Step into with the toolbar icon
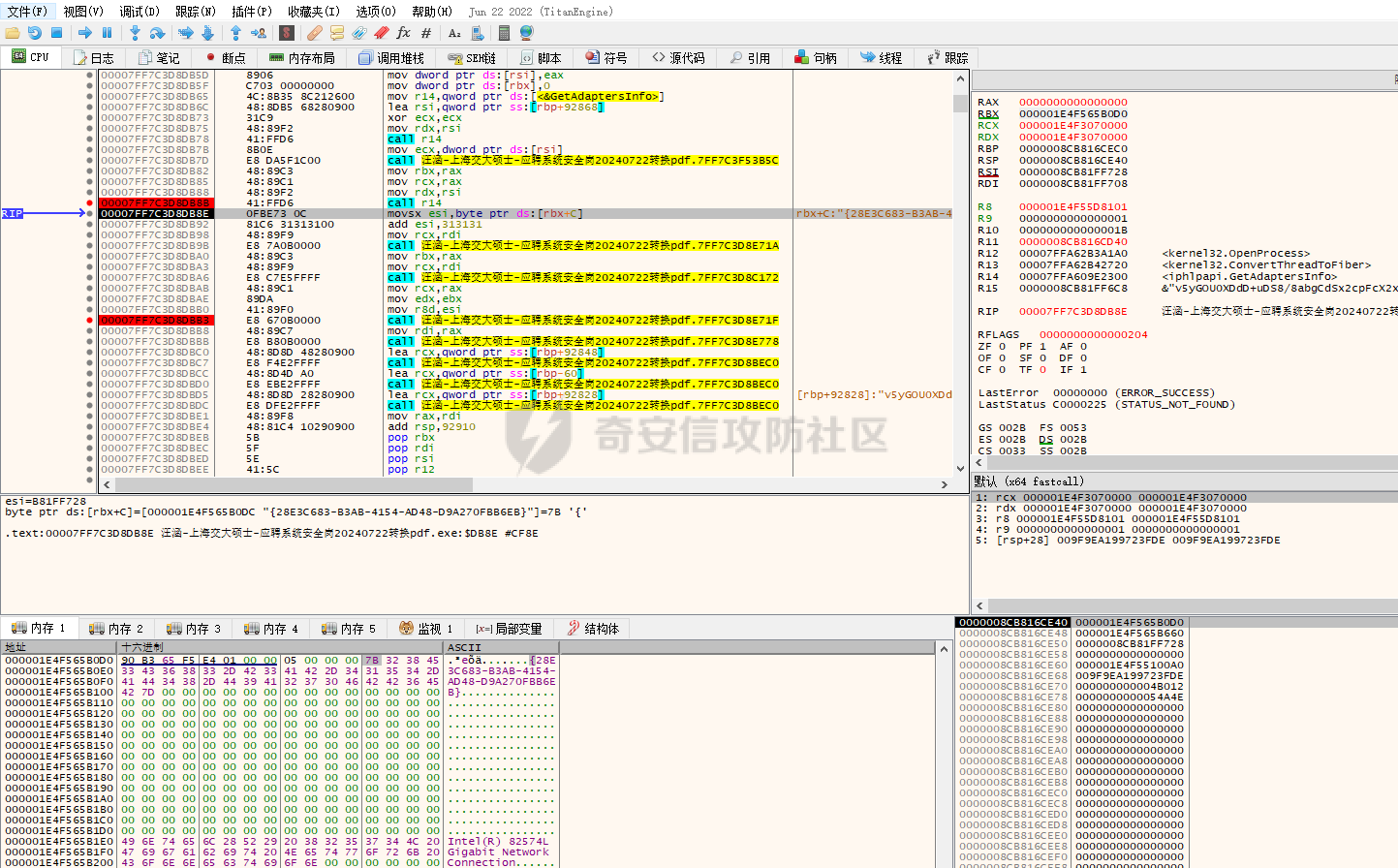Screen dimensions: 1398x868 coord(135,33)
